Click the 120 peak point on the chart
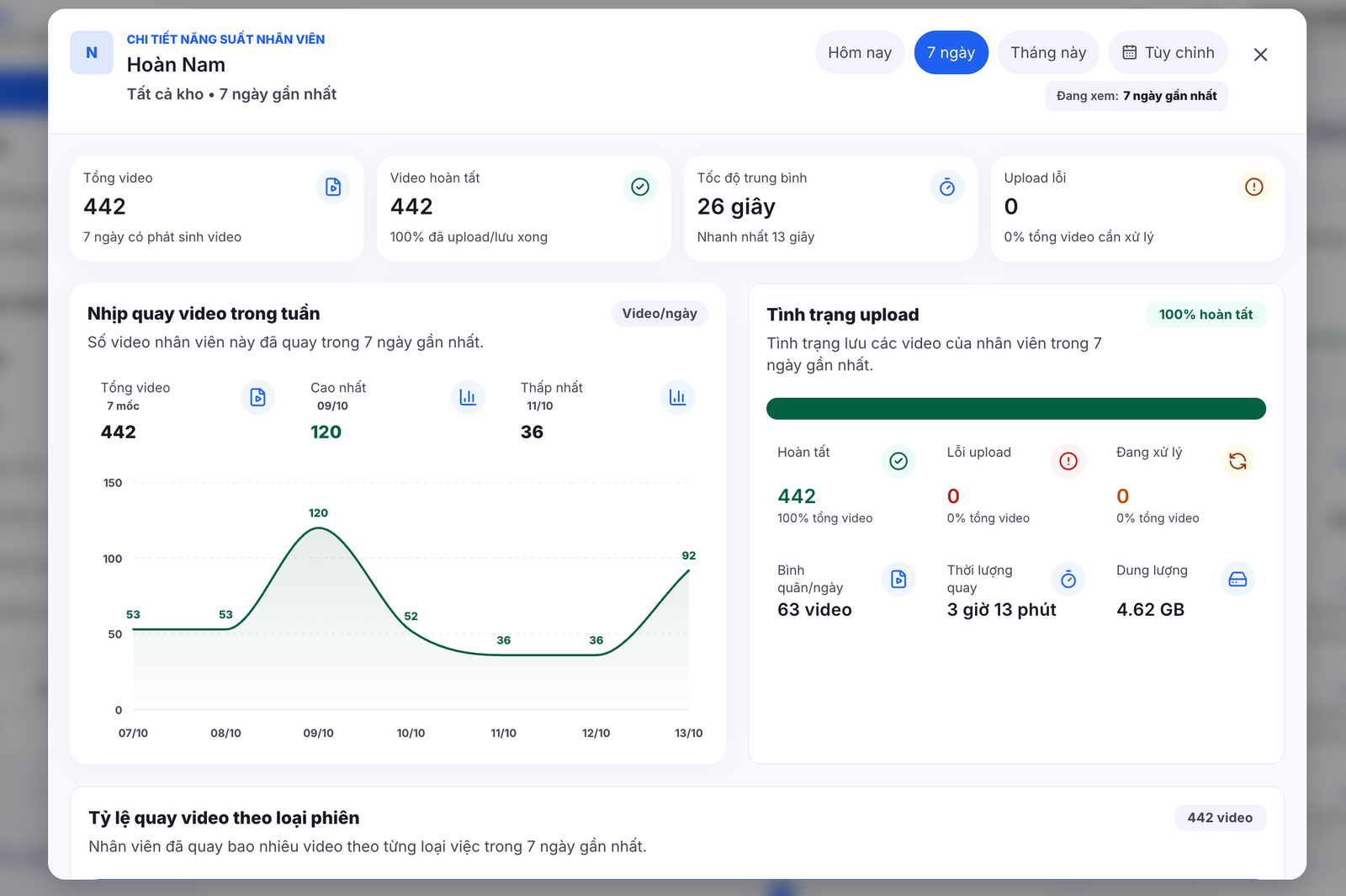1346x896 pixels. (319, 528)
